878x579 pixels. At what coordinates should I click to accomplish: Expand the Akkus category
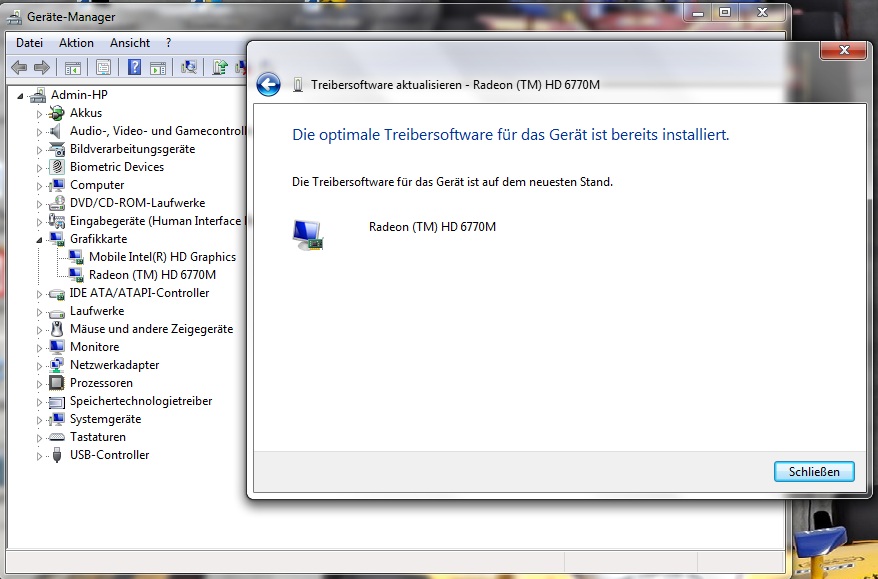(x=39, y=114)
